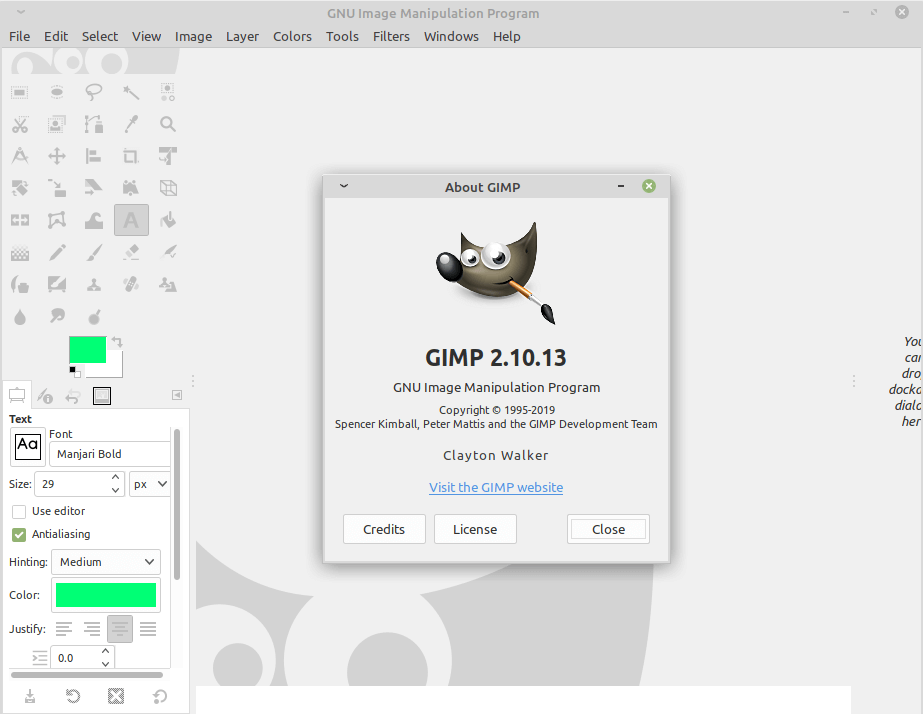Click the Credits button
The height and width of the screenshot is (714, 923).
pyautogui.click(x=384, y=529)
